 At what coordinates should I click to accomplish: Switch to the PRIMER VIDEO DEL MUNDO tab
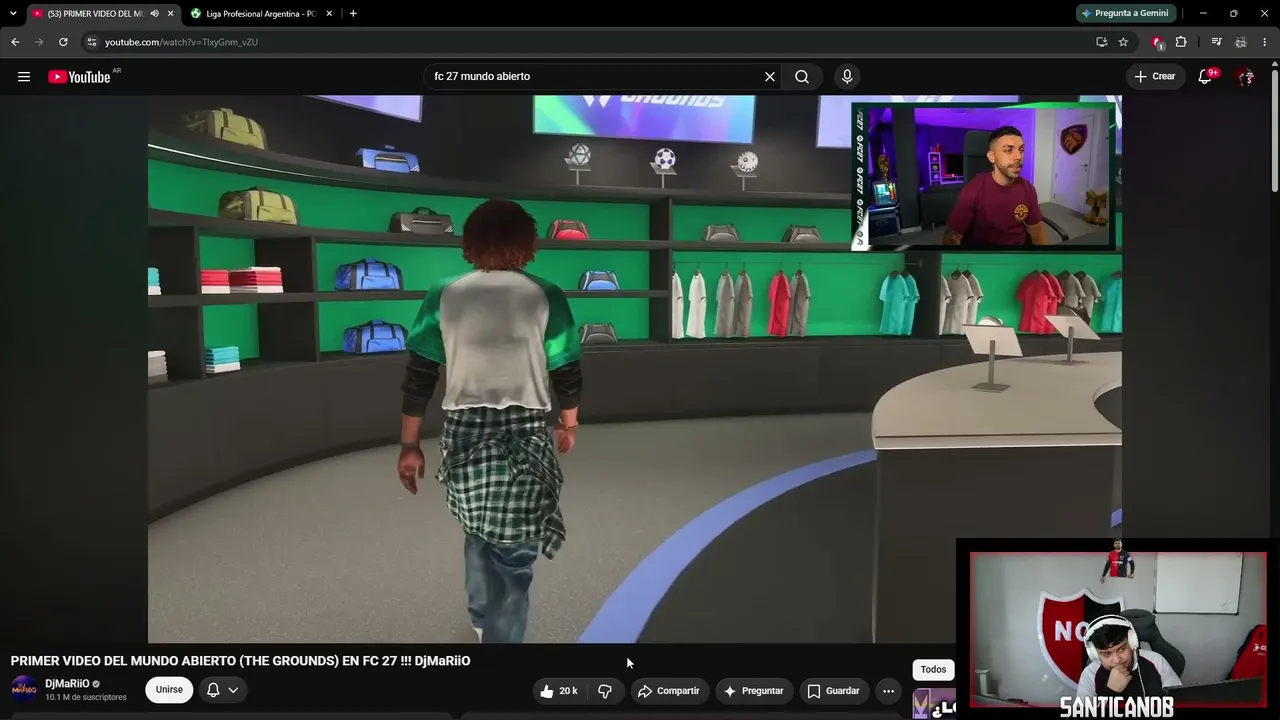tap(95, 14)
